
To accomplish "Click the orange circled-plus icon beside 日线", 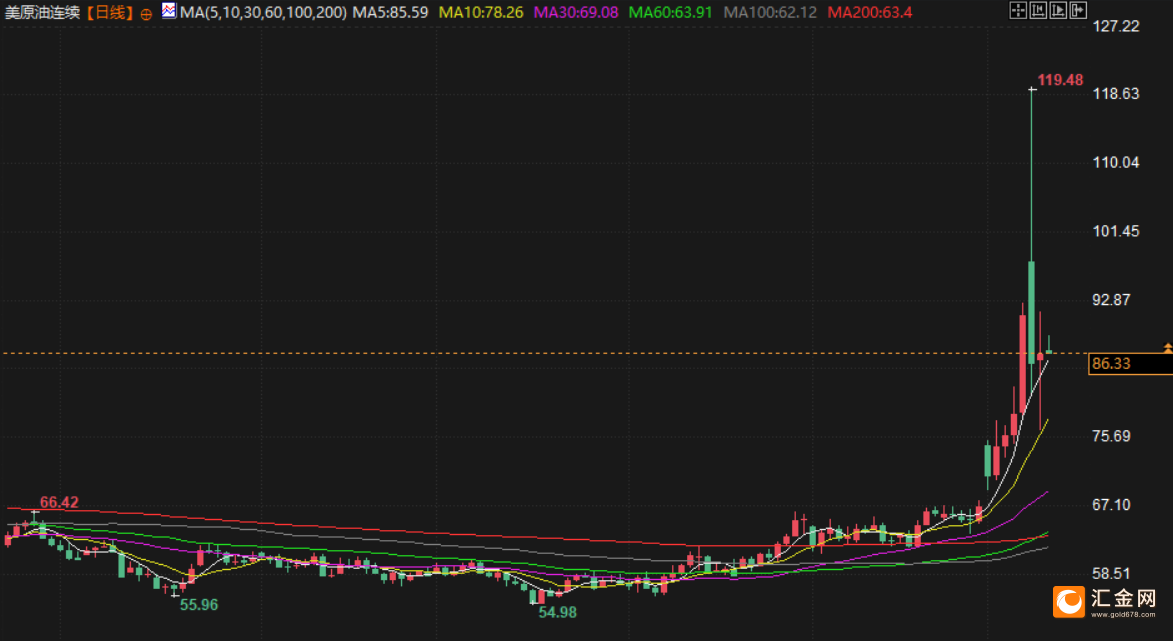I will pos(146,14).
